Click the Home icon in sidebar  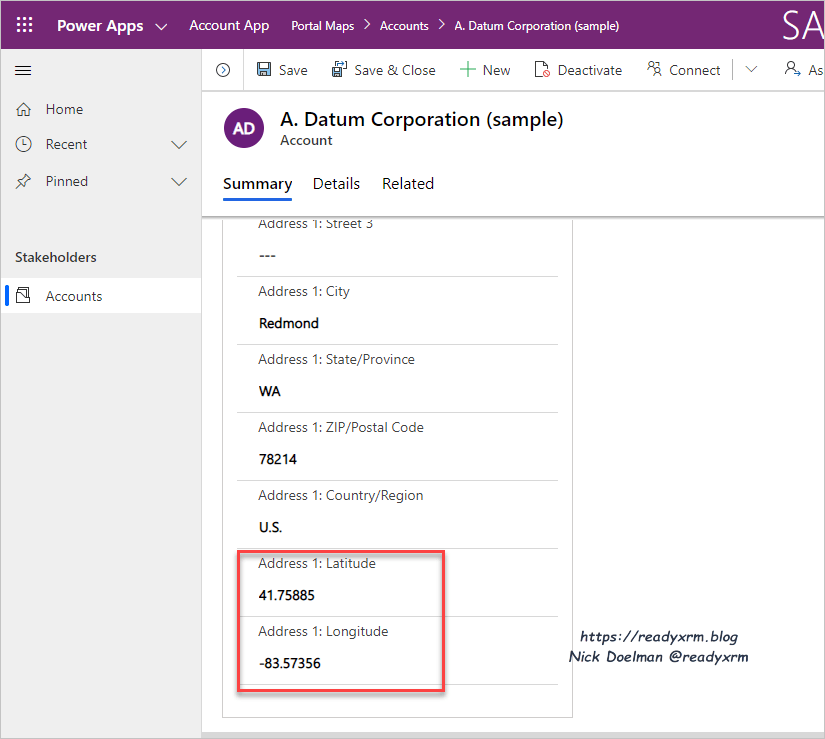(x=24, y=109)
